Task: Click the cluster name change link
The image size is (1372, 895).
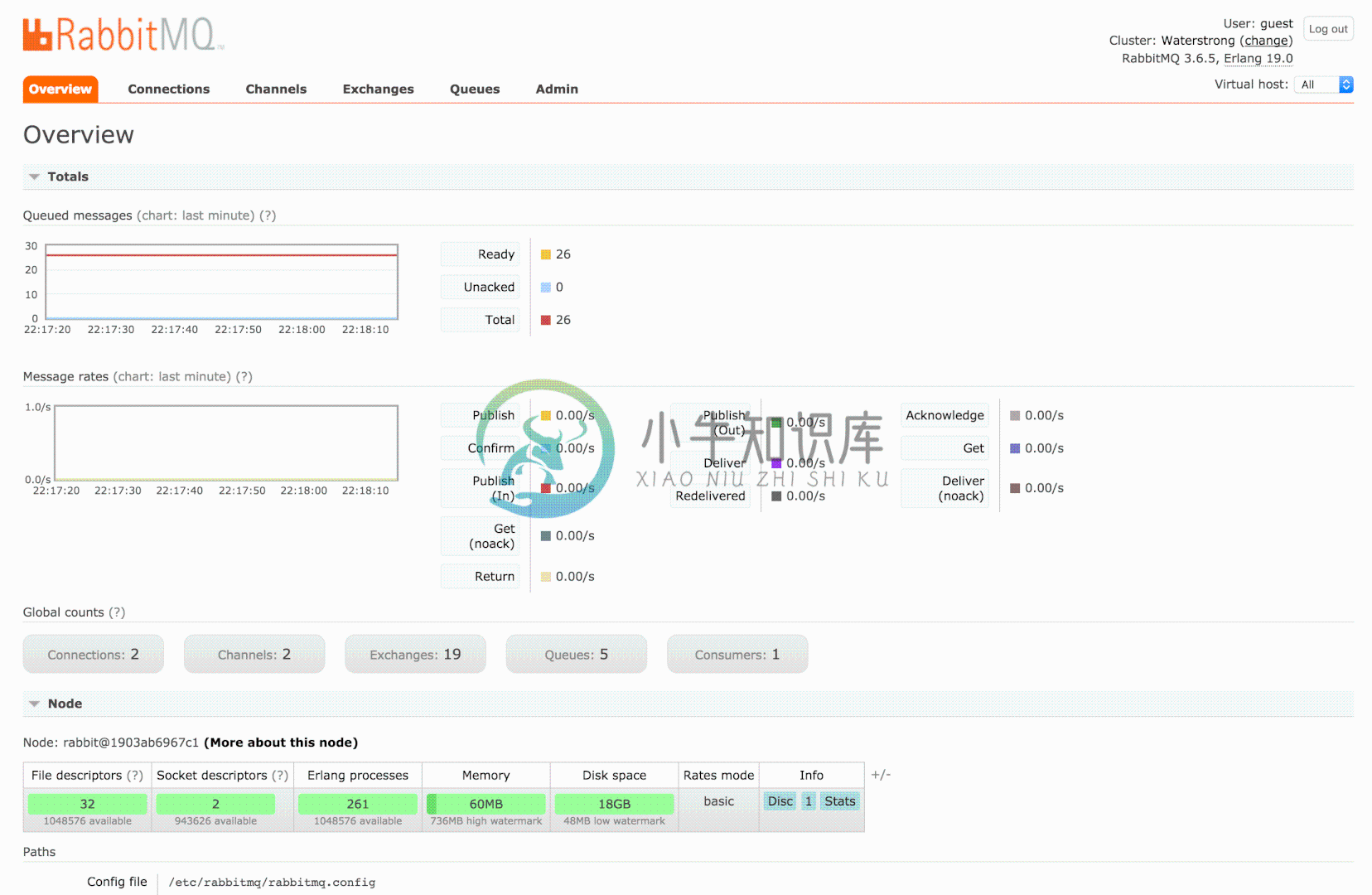Action: (1266, 41)
